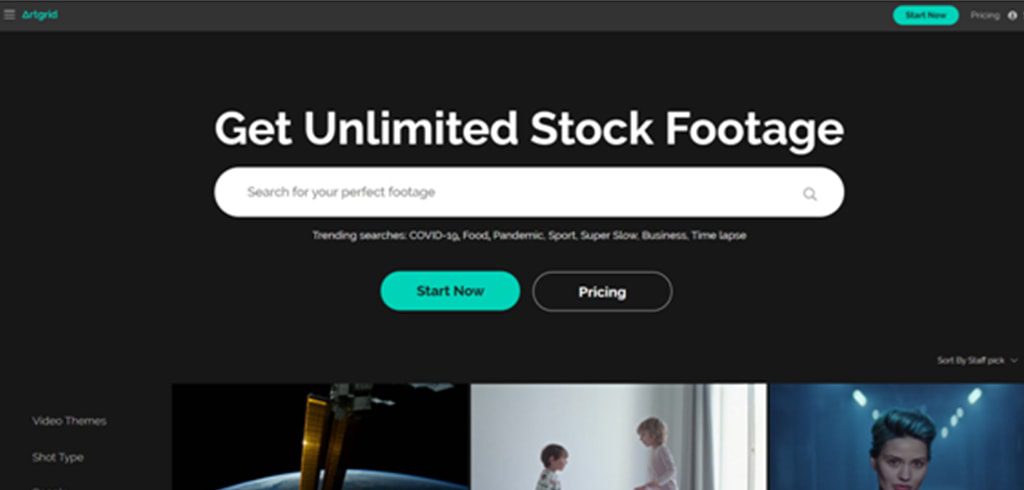Screen dimensions: 1024x490
Task: Focus the footage search field
Action: point(529,192)
